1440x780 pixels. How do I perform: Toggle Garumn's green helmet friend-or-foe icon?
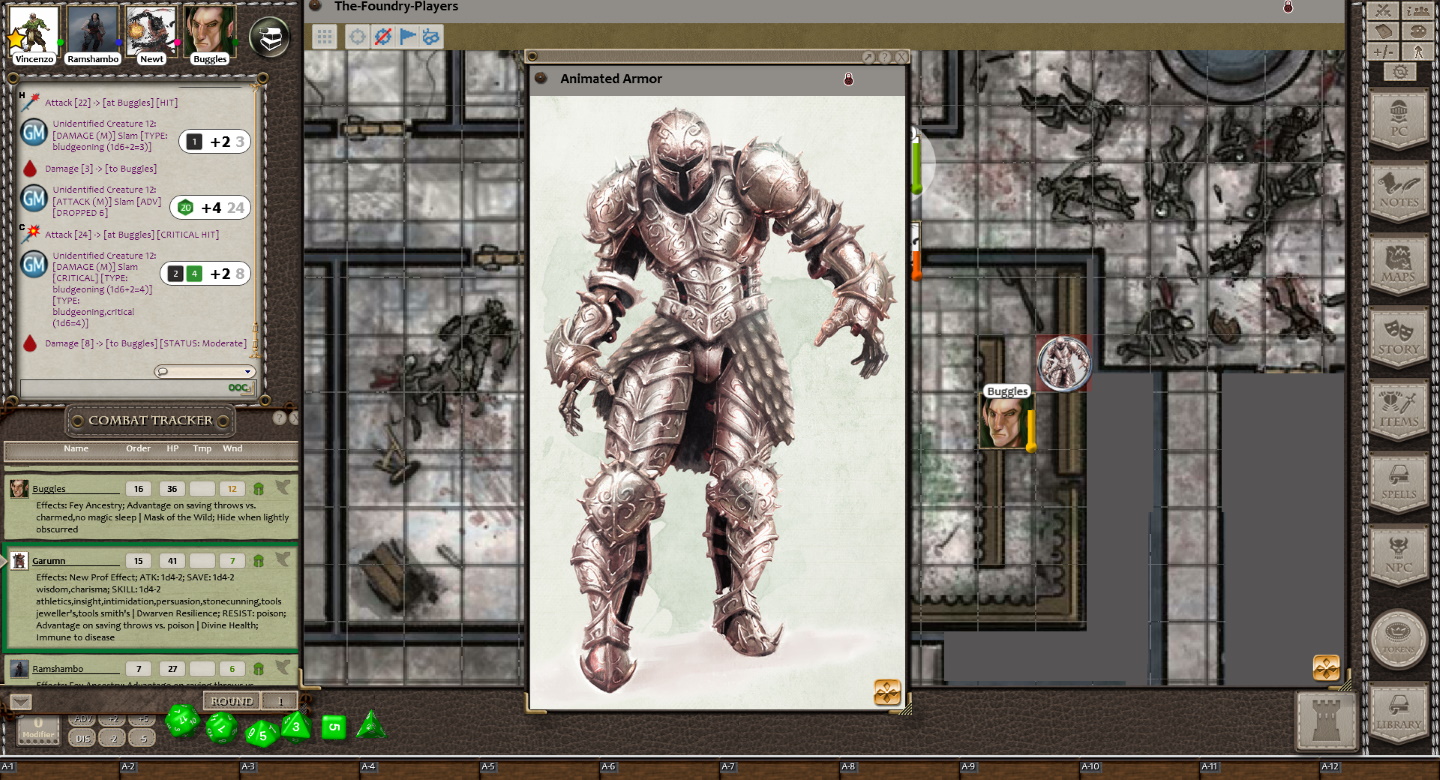pyautogui.click(x=258, y=561)
